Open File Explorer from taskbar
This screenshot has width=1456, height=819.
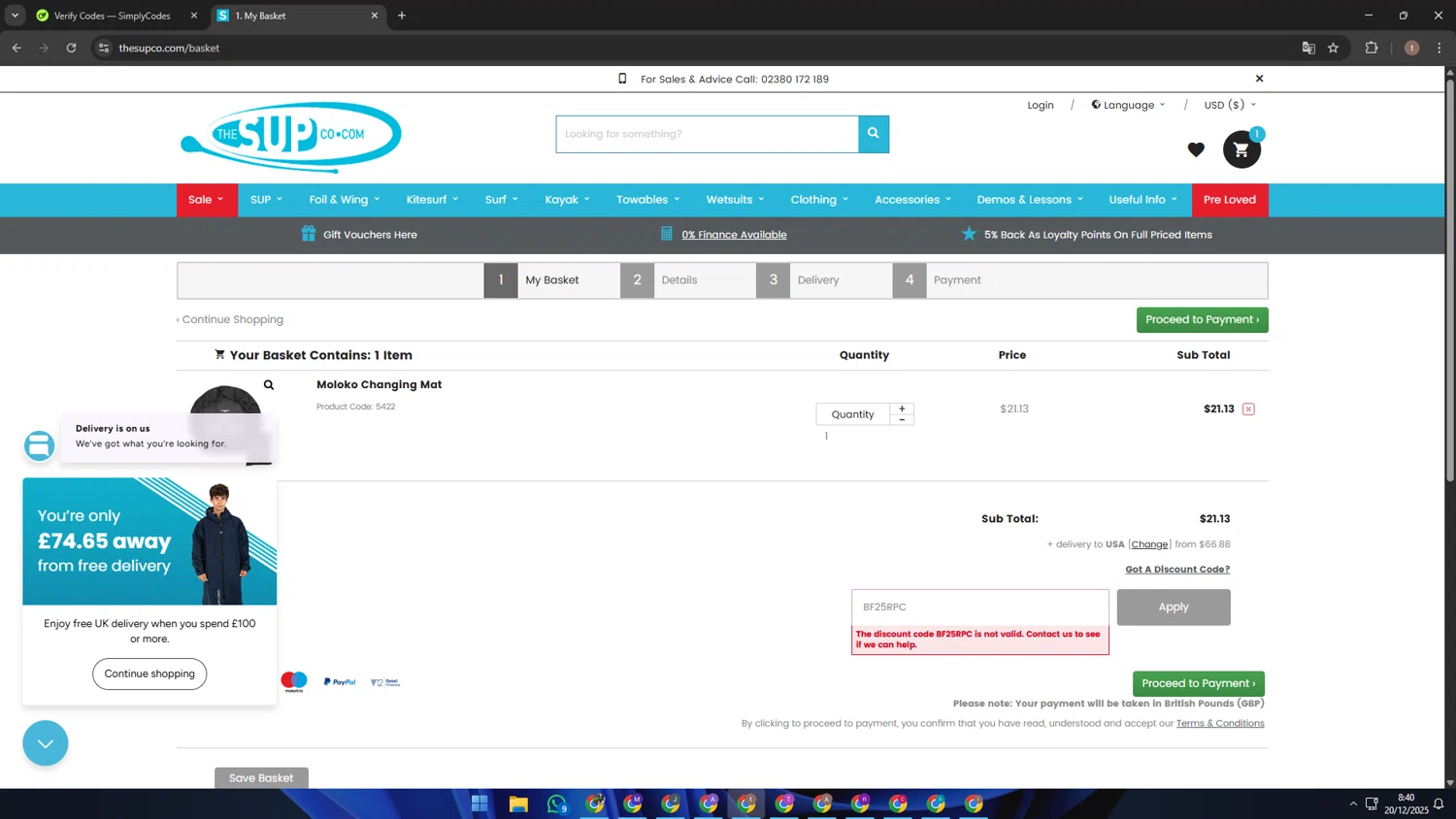[518, 803]
